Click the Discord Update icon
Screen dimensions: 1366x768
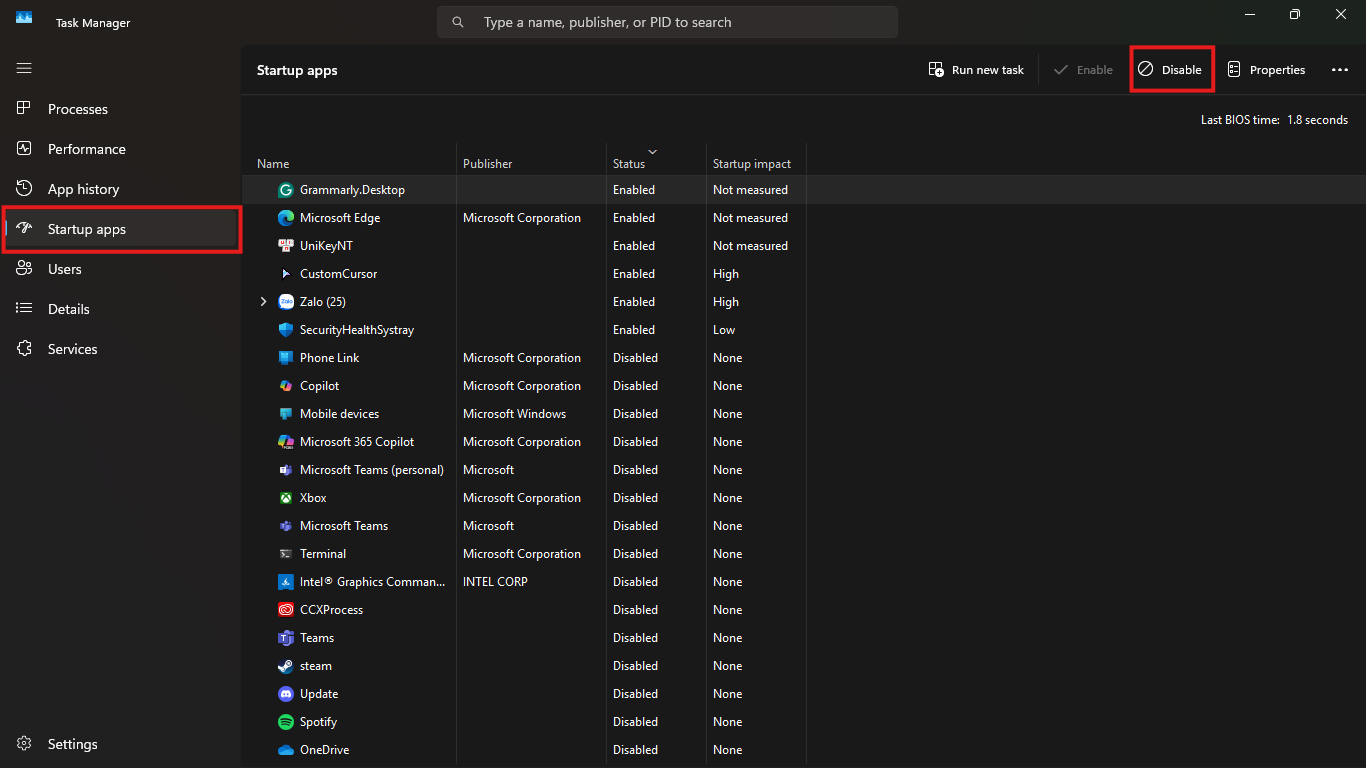[x=285, y=694]
